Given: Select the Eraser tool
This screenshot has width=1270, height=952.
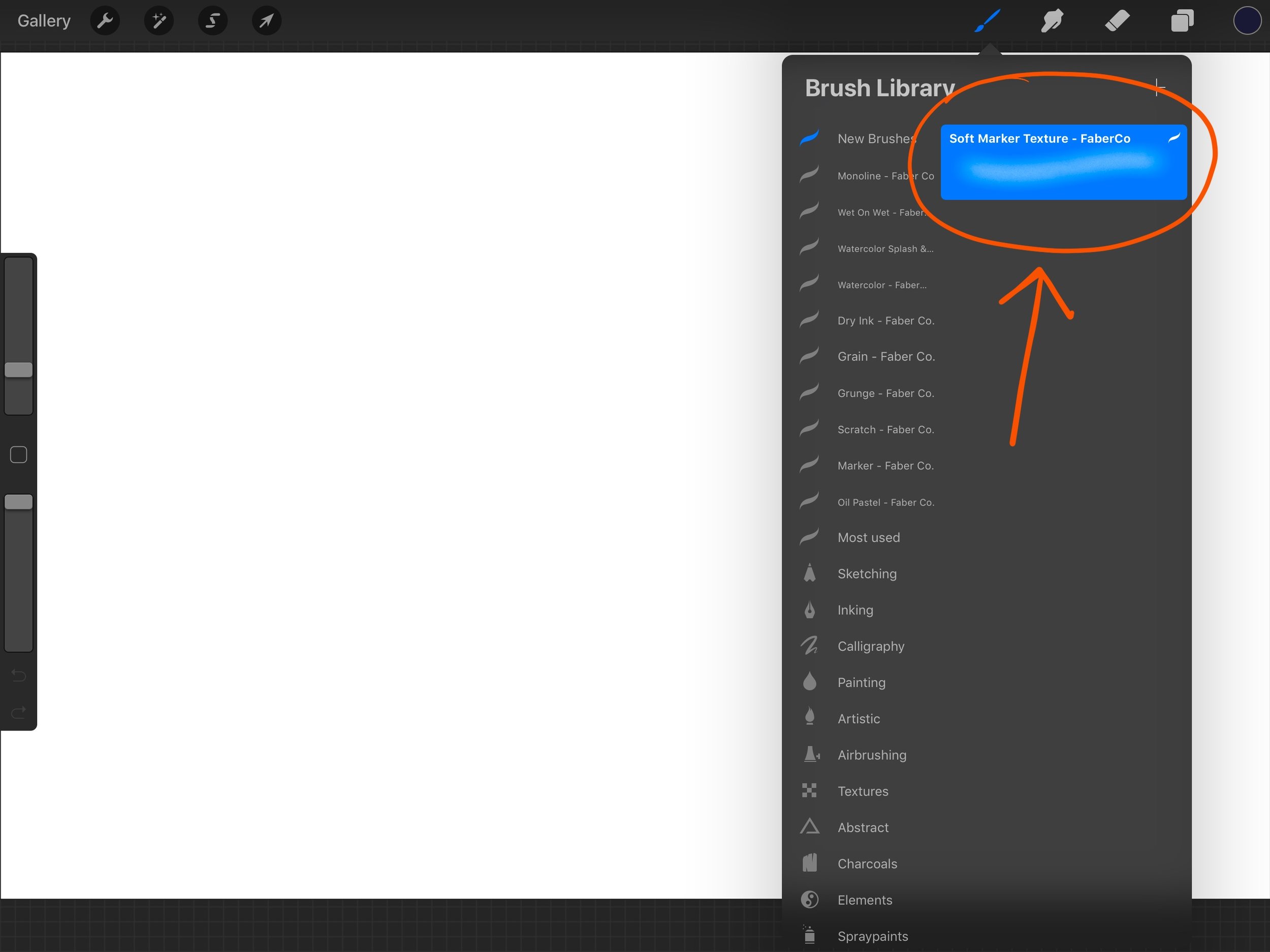Looking at the screenshot, I should (1117, 21).
